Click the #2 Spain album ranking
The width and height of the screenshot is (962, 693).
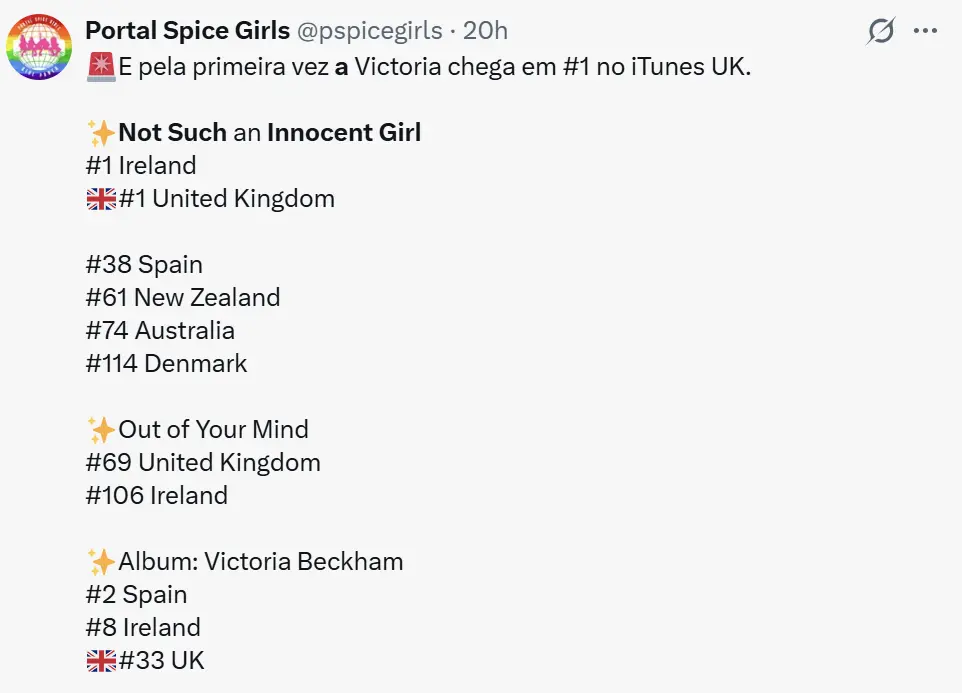point(136,595)
